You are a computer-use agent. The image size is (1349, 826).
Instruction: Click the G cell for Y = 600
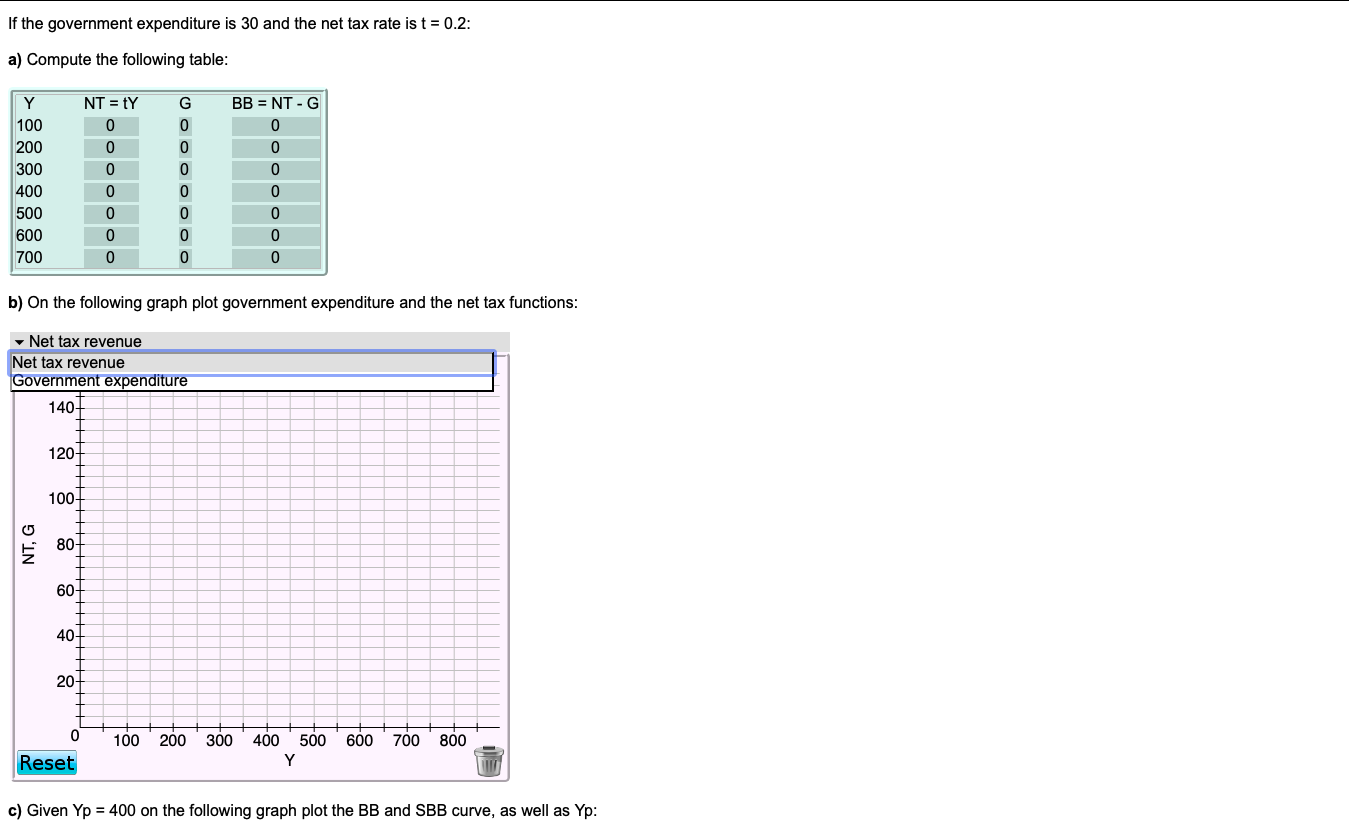click(184, 235)
